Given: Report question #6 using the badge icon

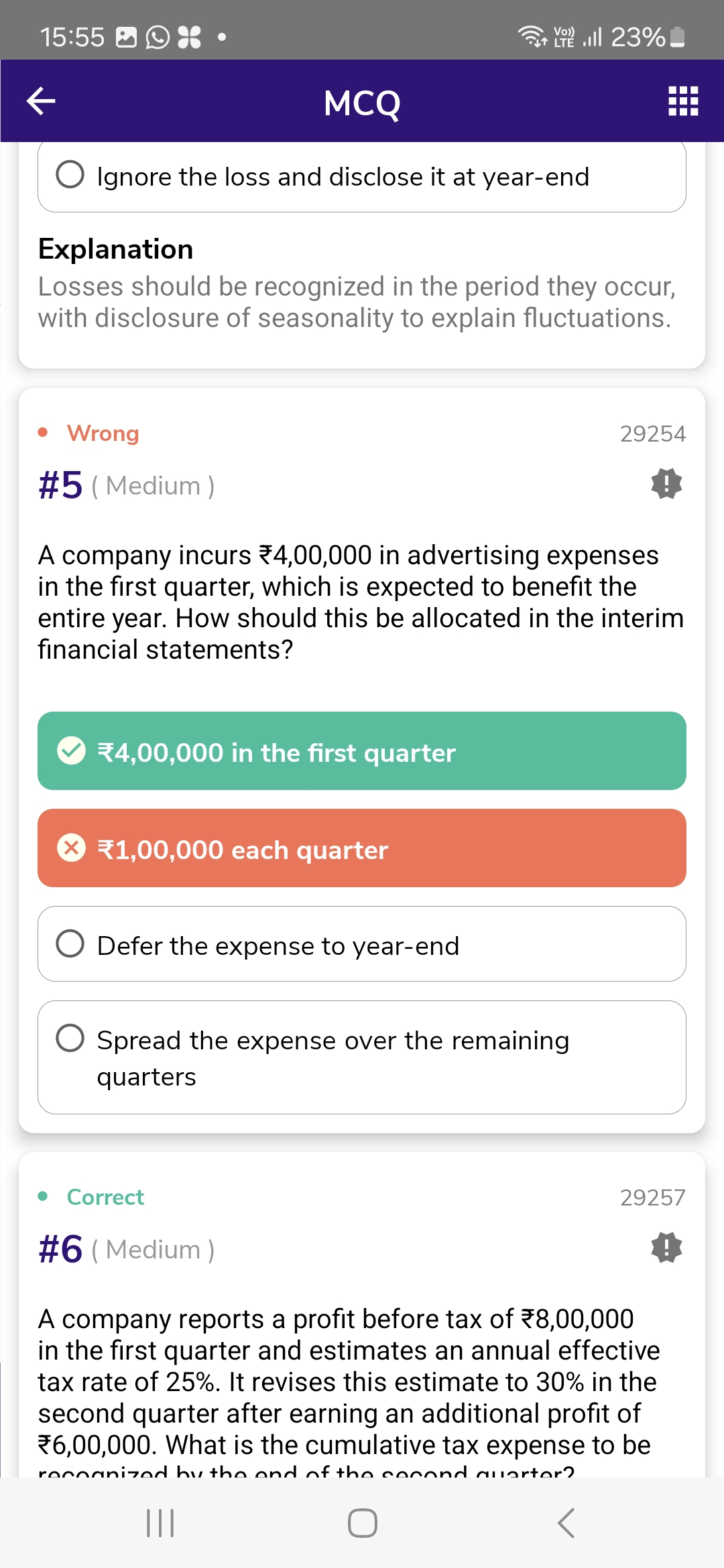Looking at the screenshot, I should [666, 1247].
